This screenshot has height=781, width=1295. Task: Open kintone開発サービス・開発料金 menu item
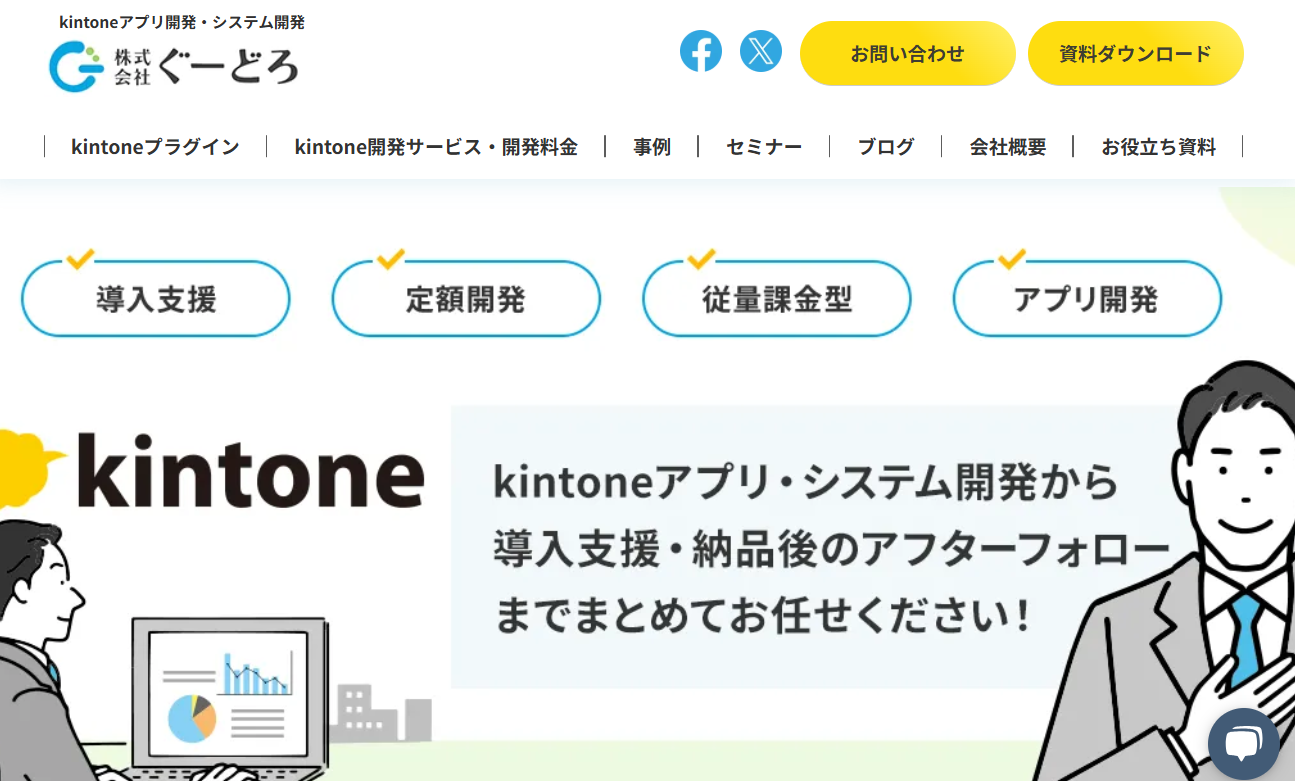point(436,147)
